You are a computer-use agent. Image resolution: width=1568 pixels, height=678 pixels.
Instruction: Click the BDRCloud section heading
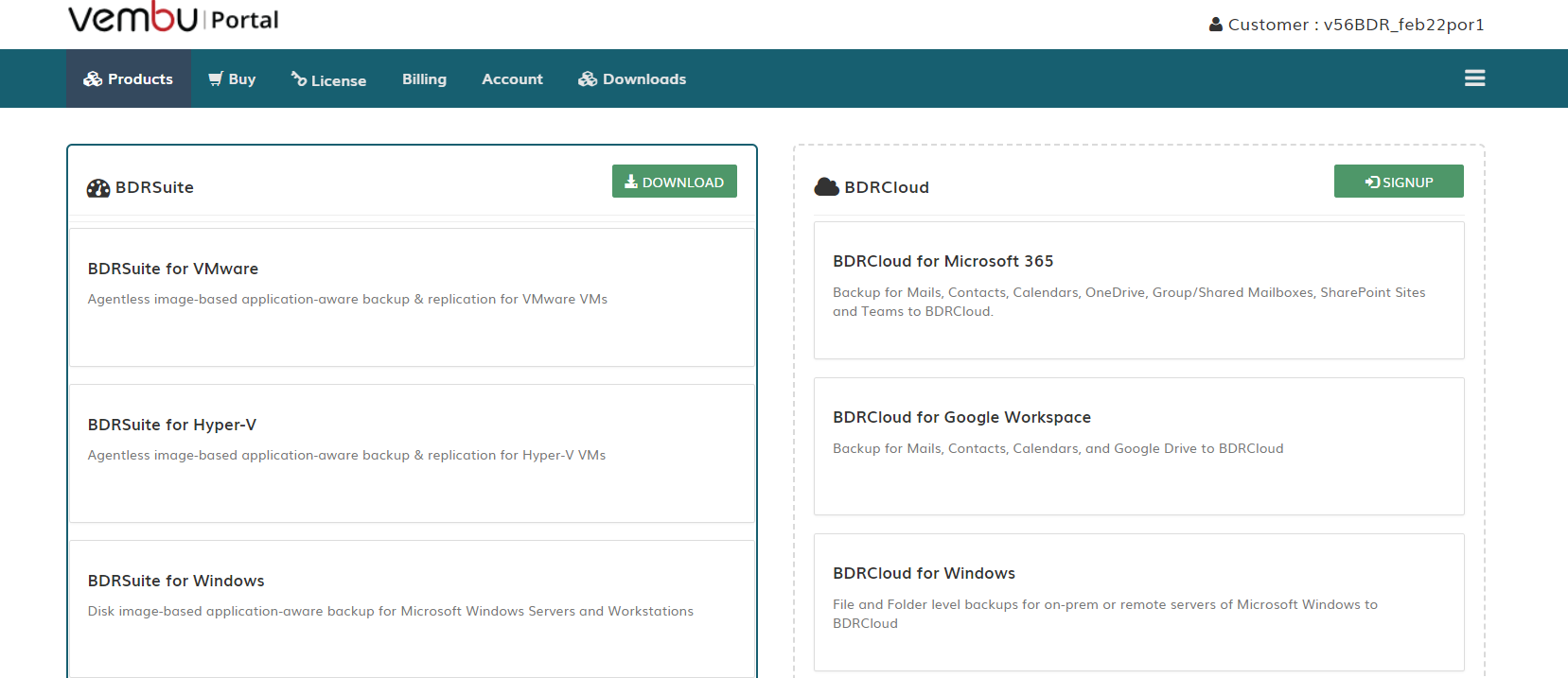[x=887, y=187]
